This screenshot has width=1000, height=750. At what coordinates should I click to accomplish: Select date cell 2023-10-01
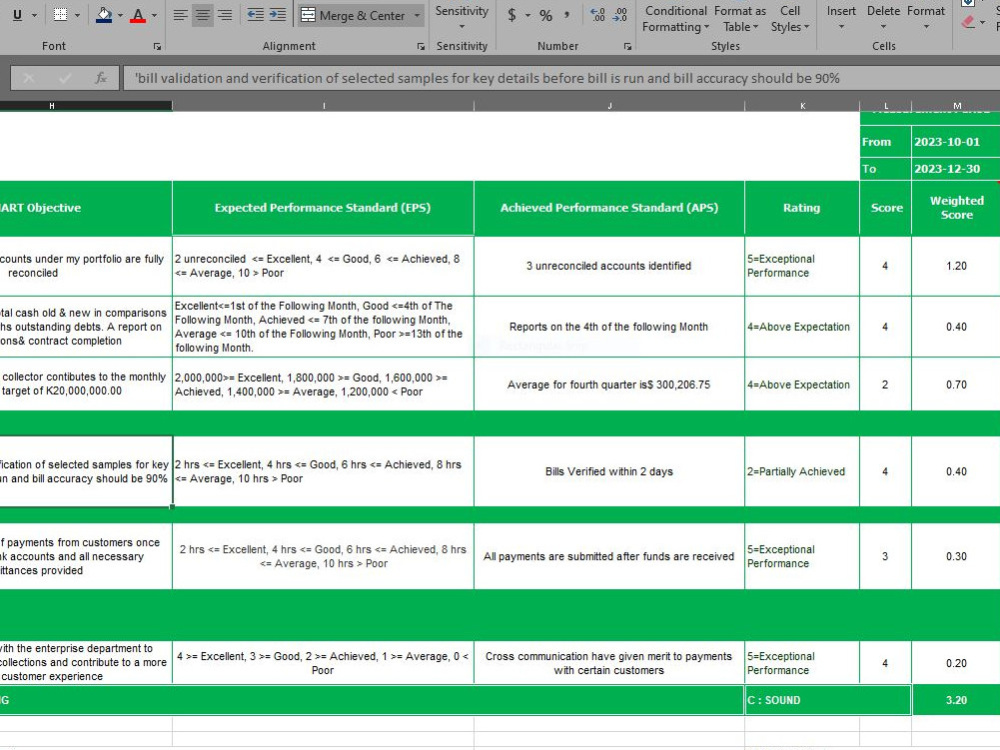point(955,142)
